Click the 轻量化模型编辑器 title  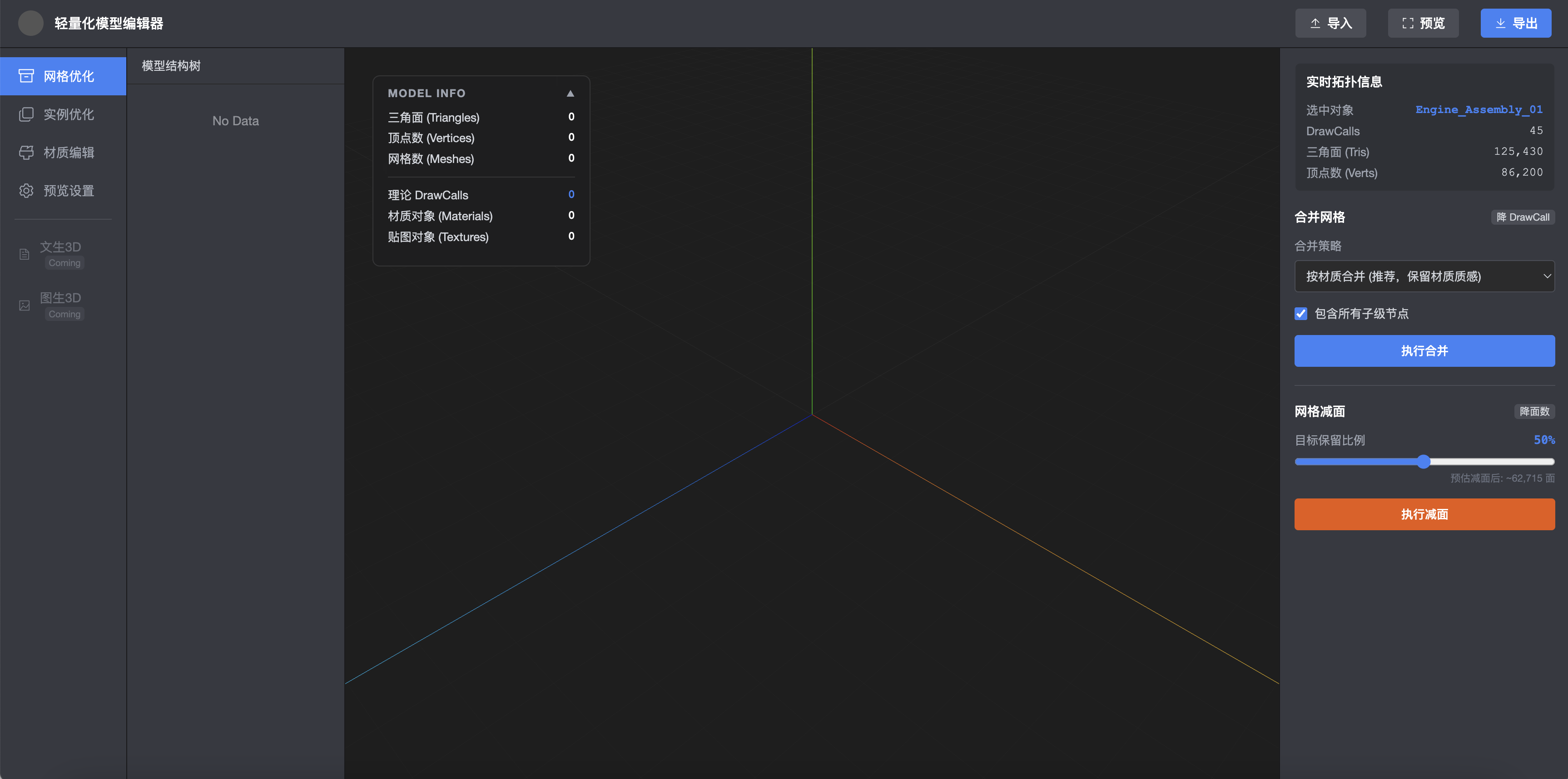coord(109,23)
